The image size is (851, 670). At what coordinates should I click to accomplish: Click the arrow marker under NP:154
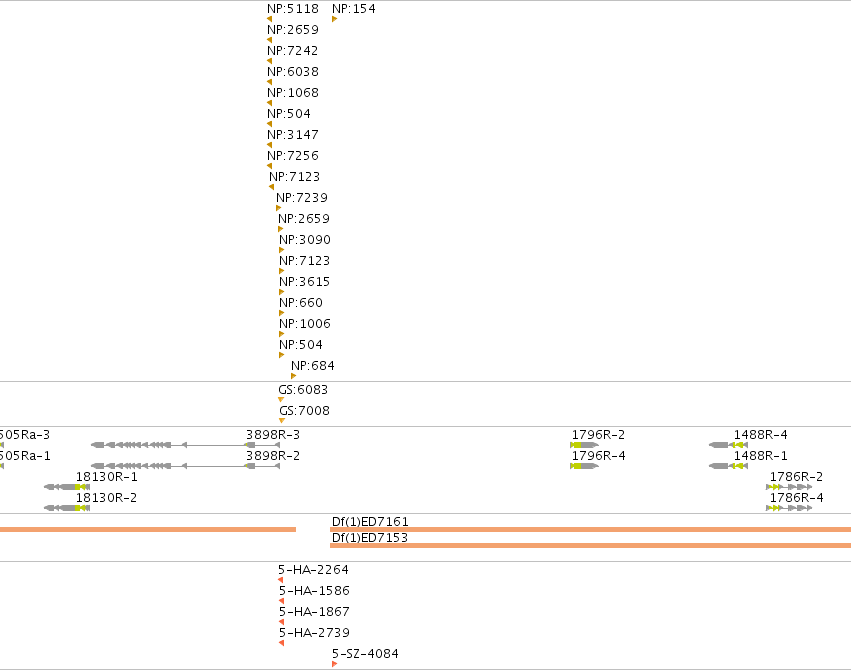click(x=334, y=20)
